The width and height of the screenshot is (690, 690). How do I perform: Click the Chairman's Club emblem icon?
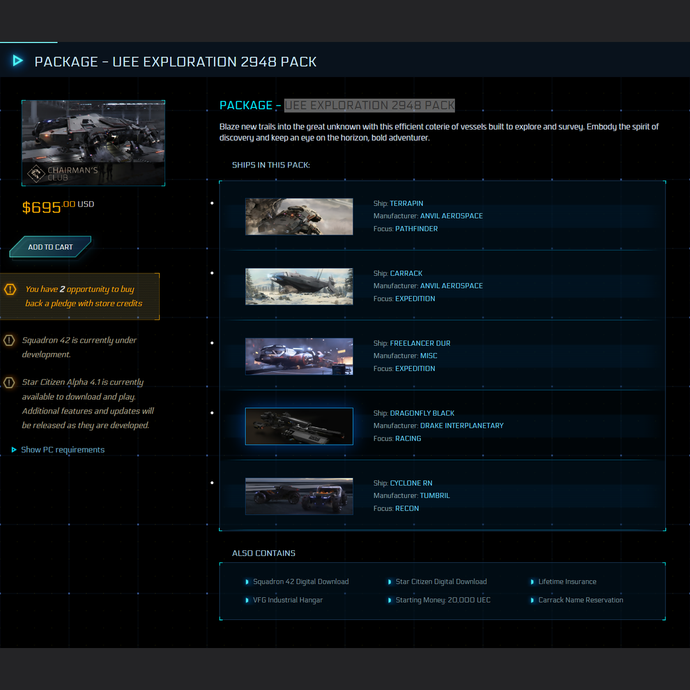pos(36,173)
